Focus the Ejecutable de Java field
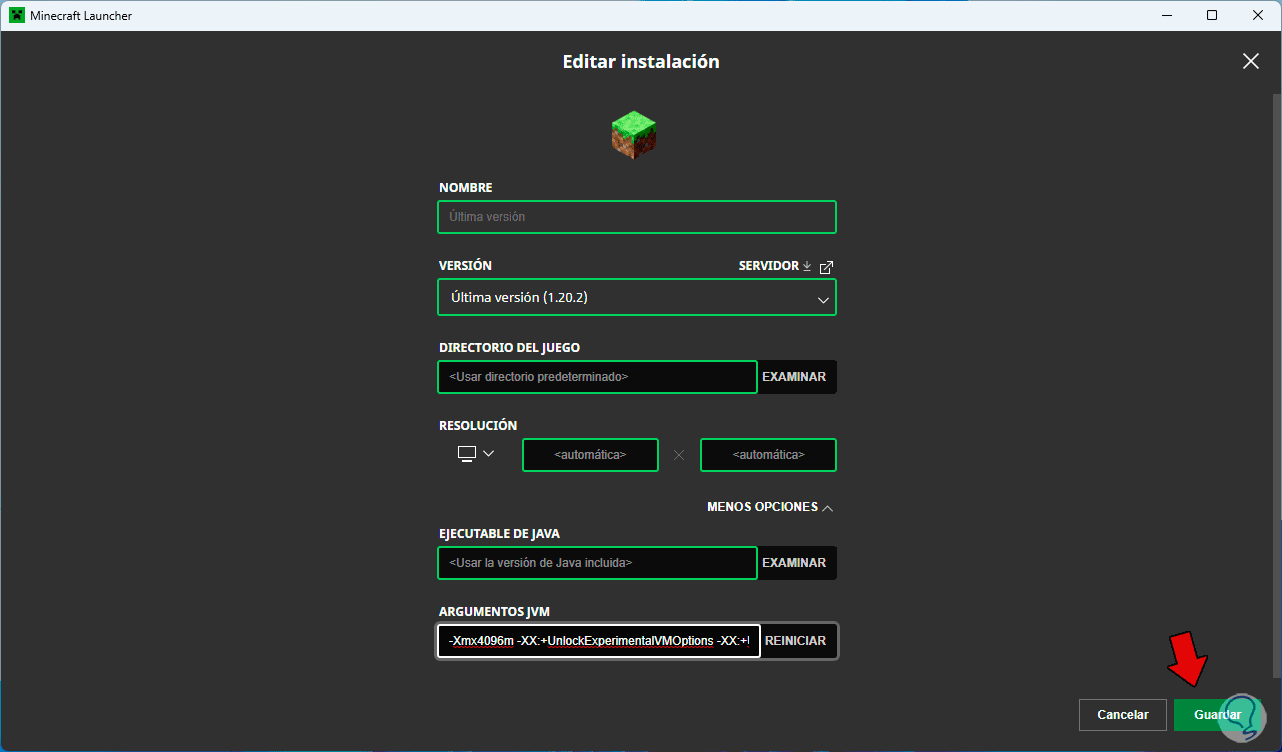Screen dimensions: 1282x752 point(598,563)
